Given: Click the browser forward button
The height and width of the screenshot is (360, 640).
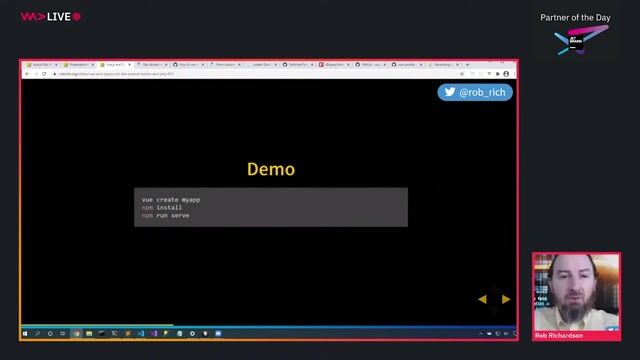Looking at the screenshot, I should [36, 74].
